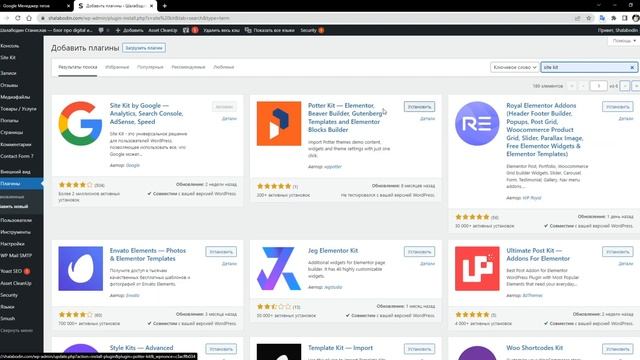Go to the next results page arrow
The image size is (640, 360).
click(624, 86)
